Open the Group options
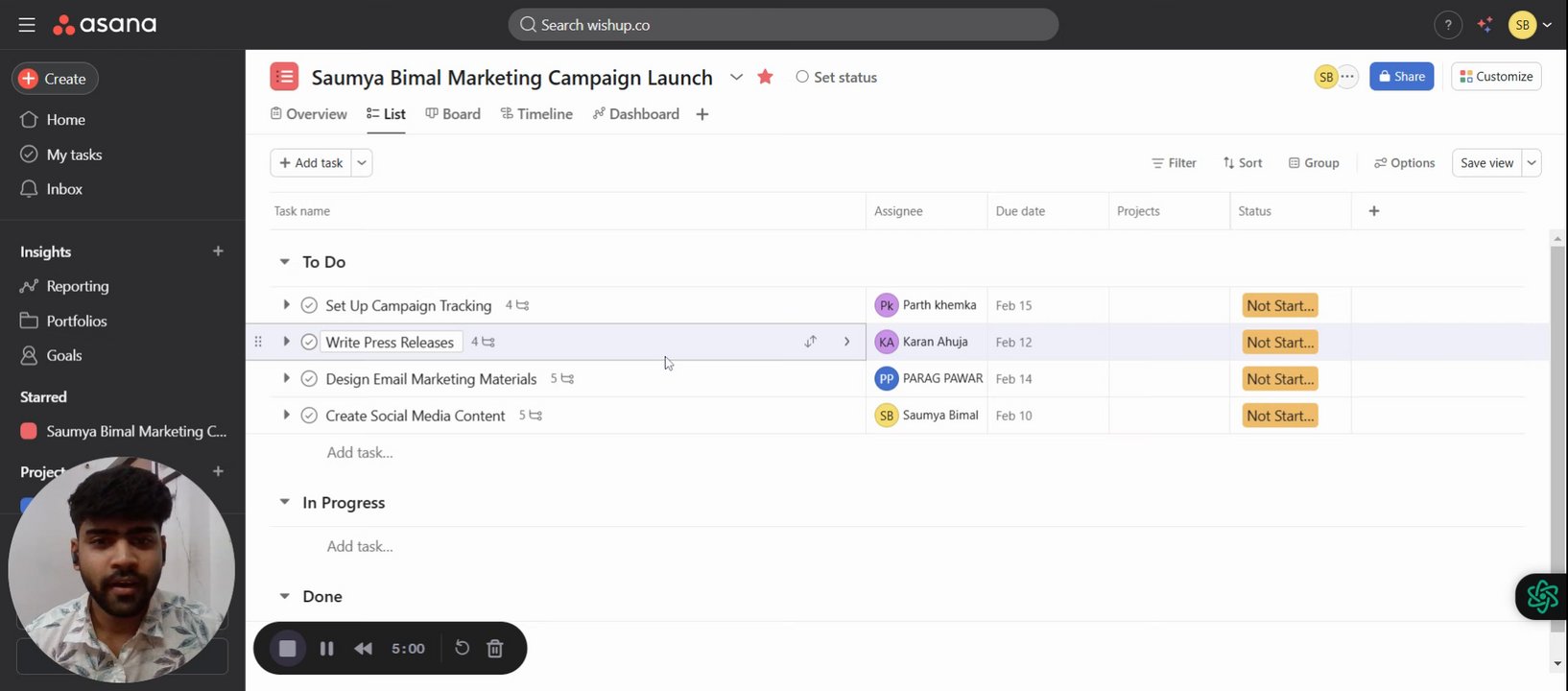This screenshot has height=691, width=1568. pos(1314,163)
